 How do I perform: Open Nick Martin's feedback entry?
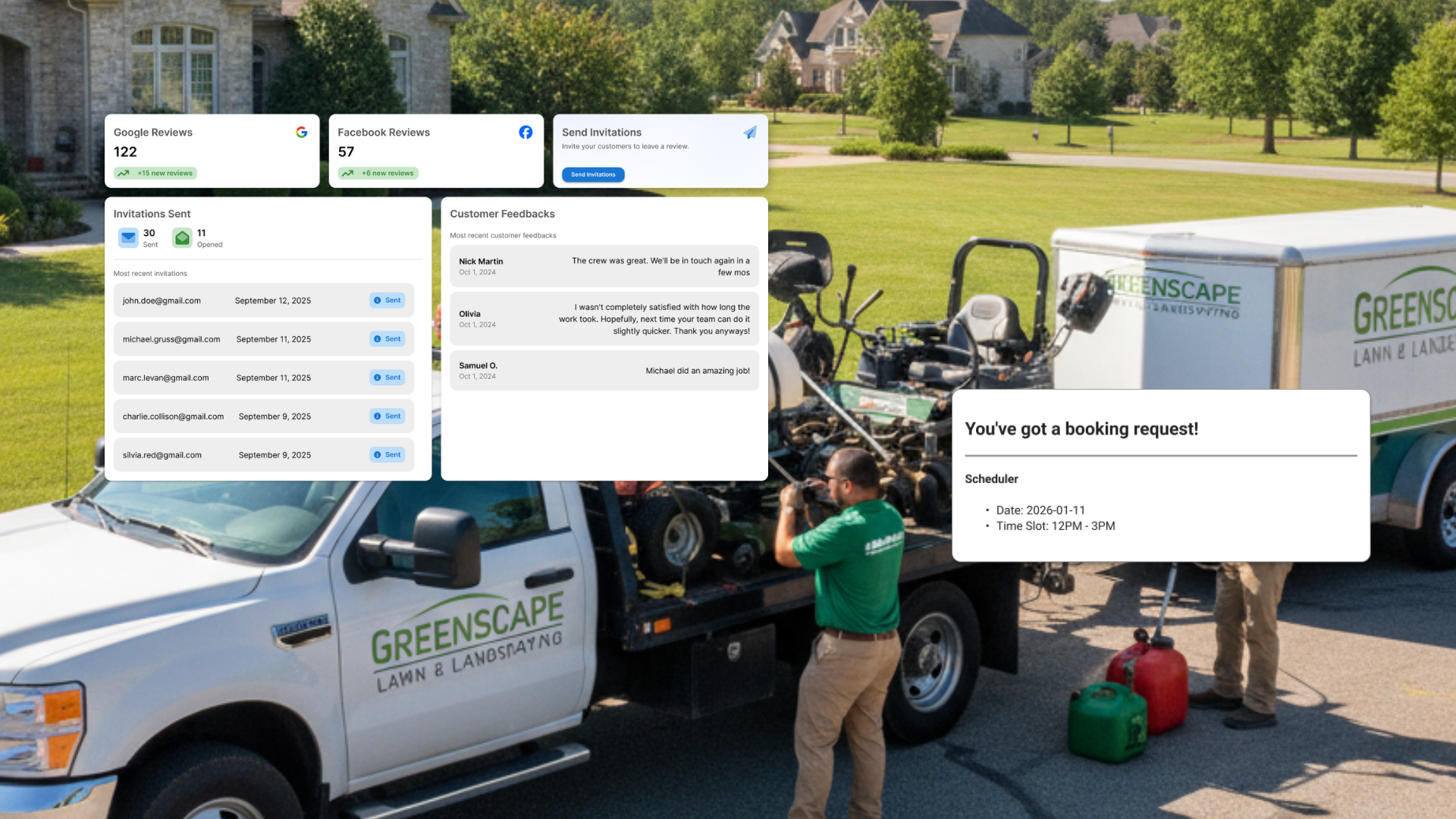[604, 266]
